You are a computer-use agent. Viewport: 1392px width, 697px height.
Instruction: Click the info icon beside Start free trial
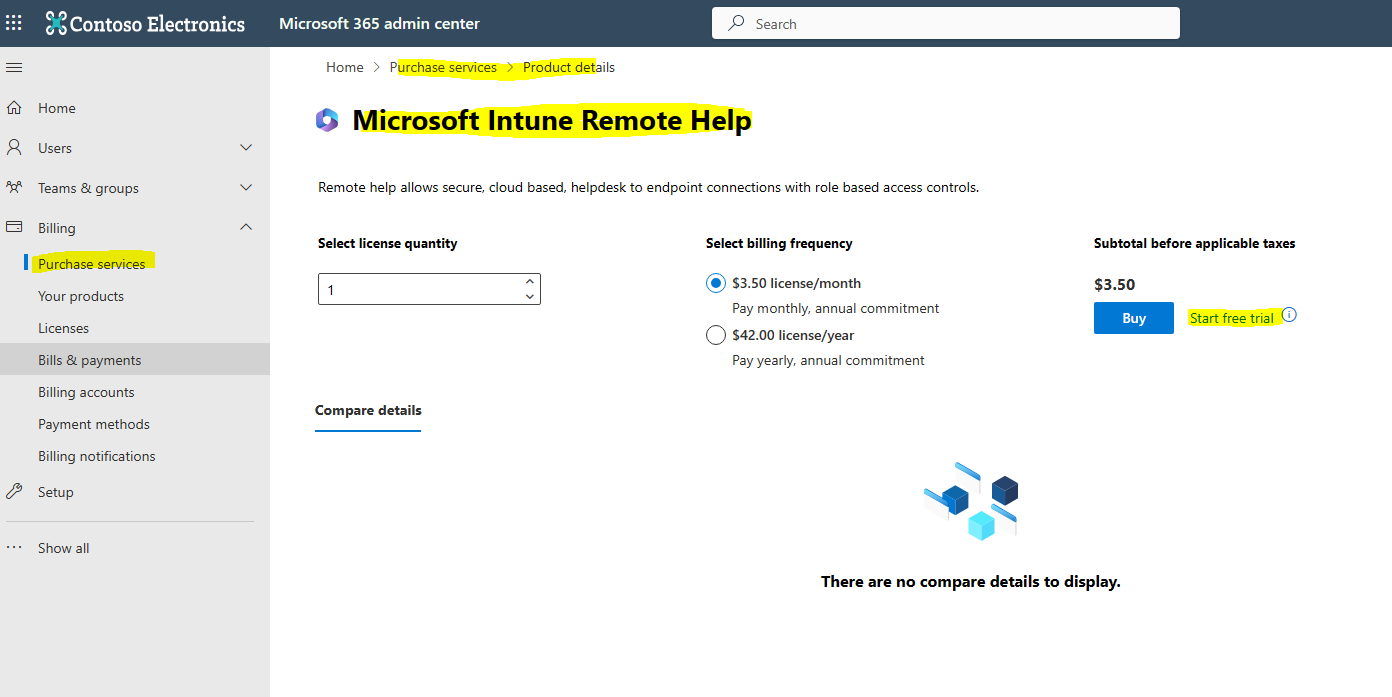1289,315
